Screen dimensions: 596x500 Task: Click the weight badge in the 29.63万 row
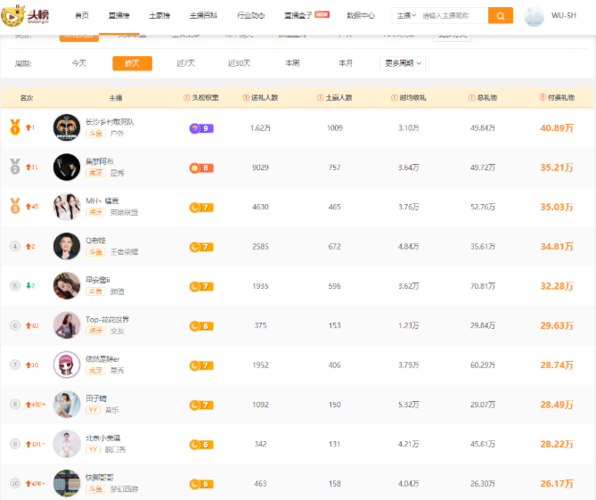(x=201, y=326)
